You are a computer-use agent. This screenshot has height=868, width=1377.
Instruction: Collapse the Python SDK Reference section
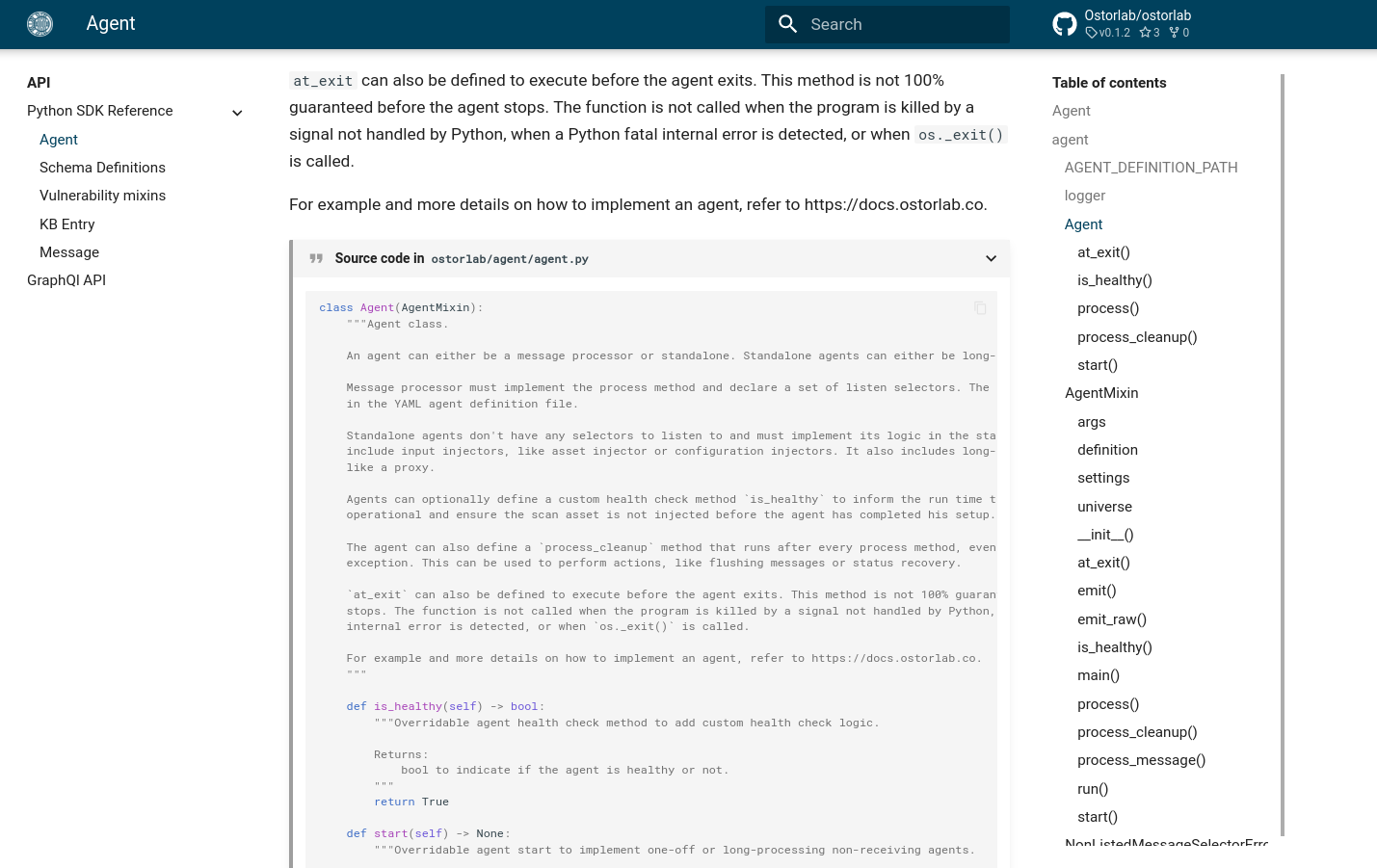tap(237, 113)
